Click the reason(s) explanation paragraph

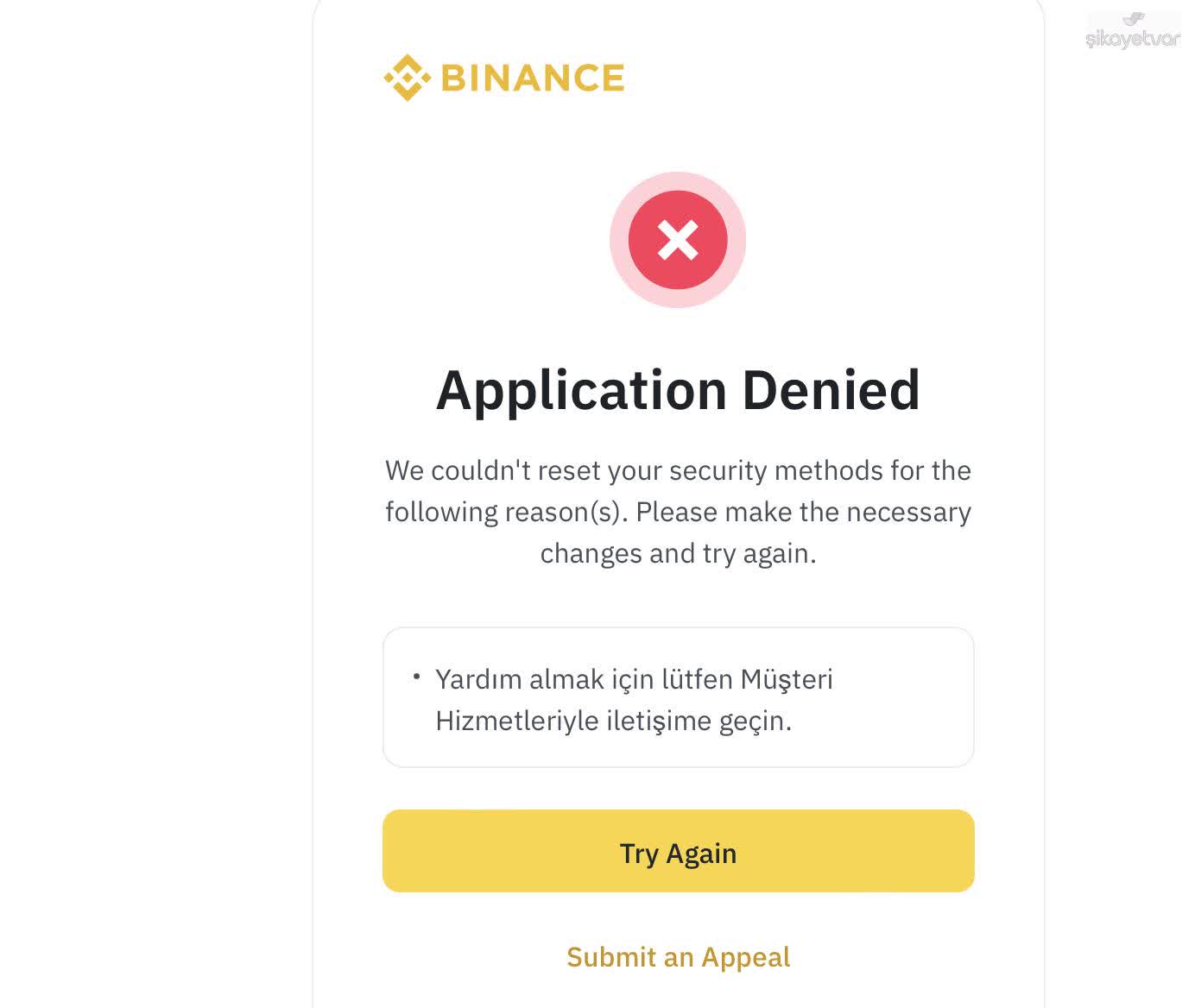point(678,511)
